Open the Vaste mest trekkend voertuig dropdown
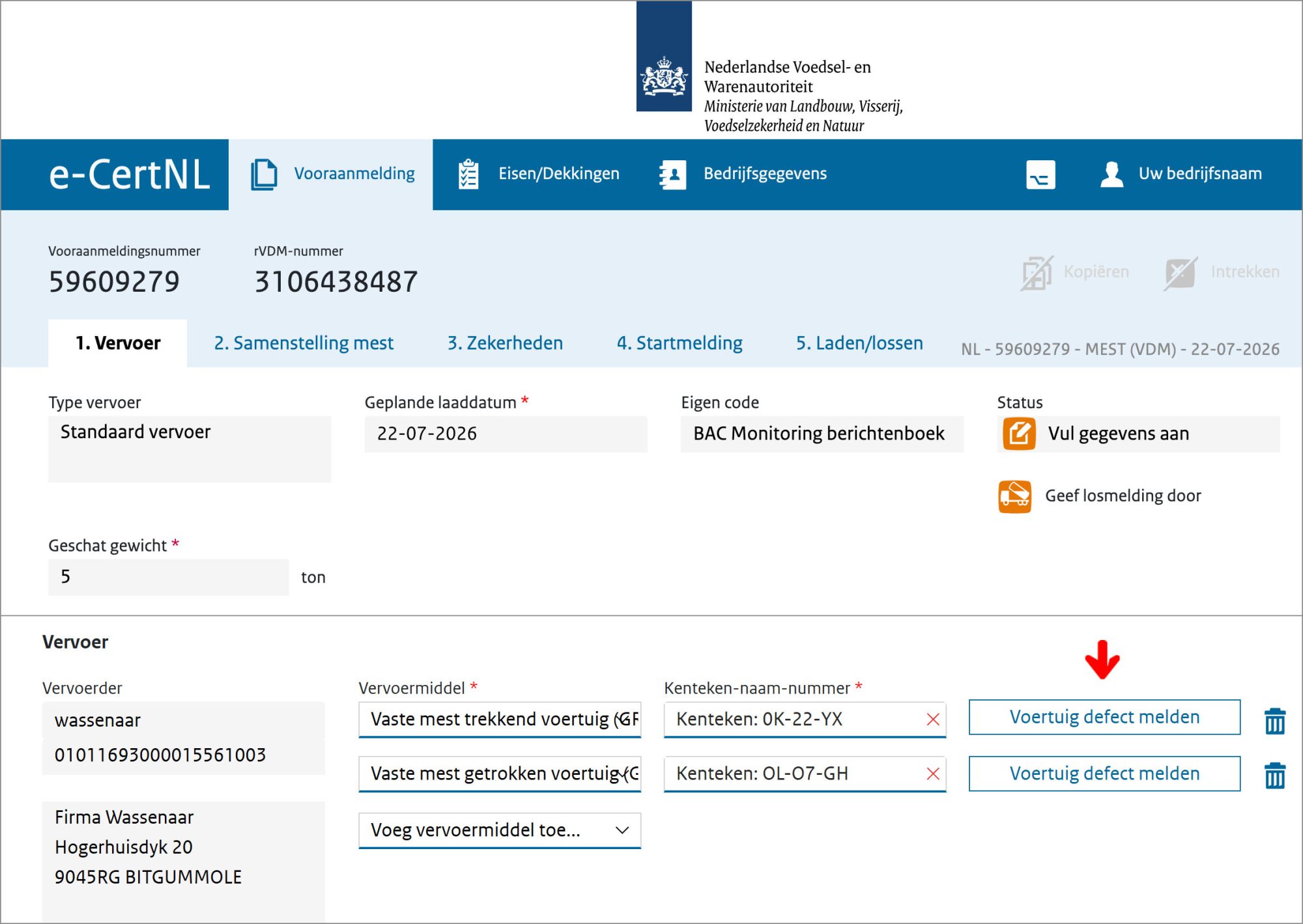This screenshot has width=1303, height=924. [500, 720]
